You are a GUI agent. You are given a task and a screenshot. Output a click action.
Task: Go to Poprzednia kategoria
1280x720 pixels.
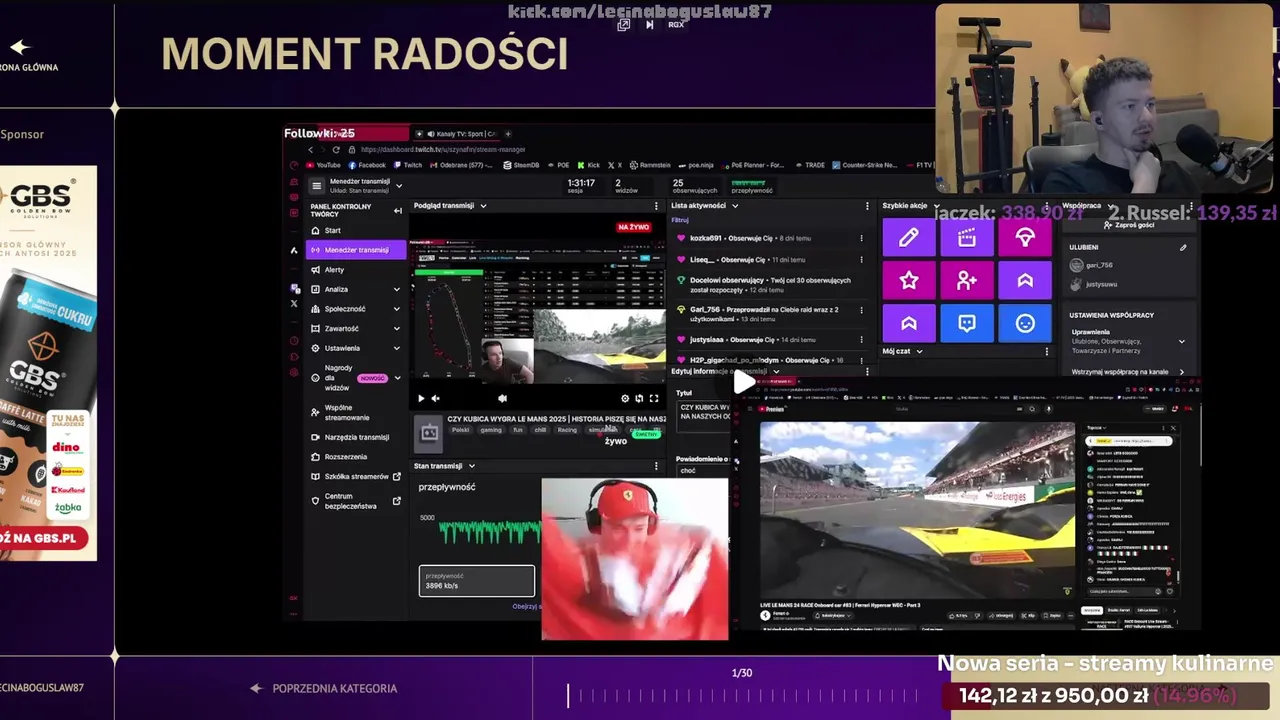[325, 688]
